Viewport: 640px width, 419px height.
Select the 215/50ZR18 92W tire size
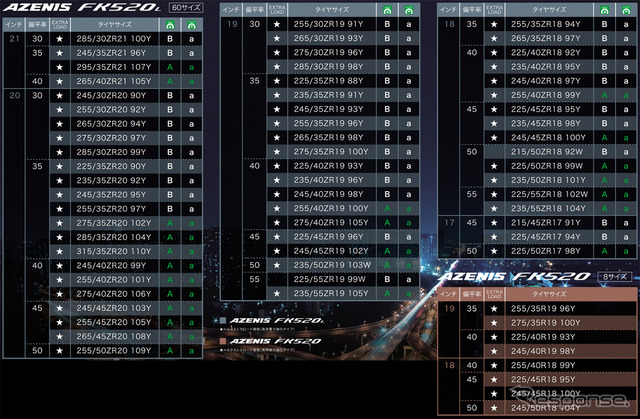[x=547, y=152]
